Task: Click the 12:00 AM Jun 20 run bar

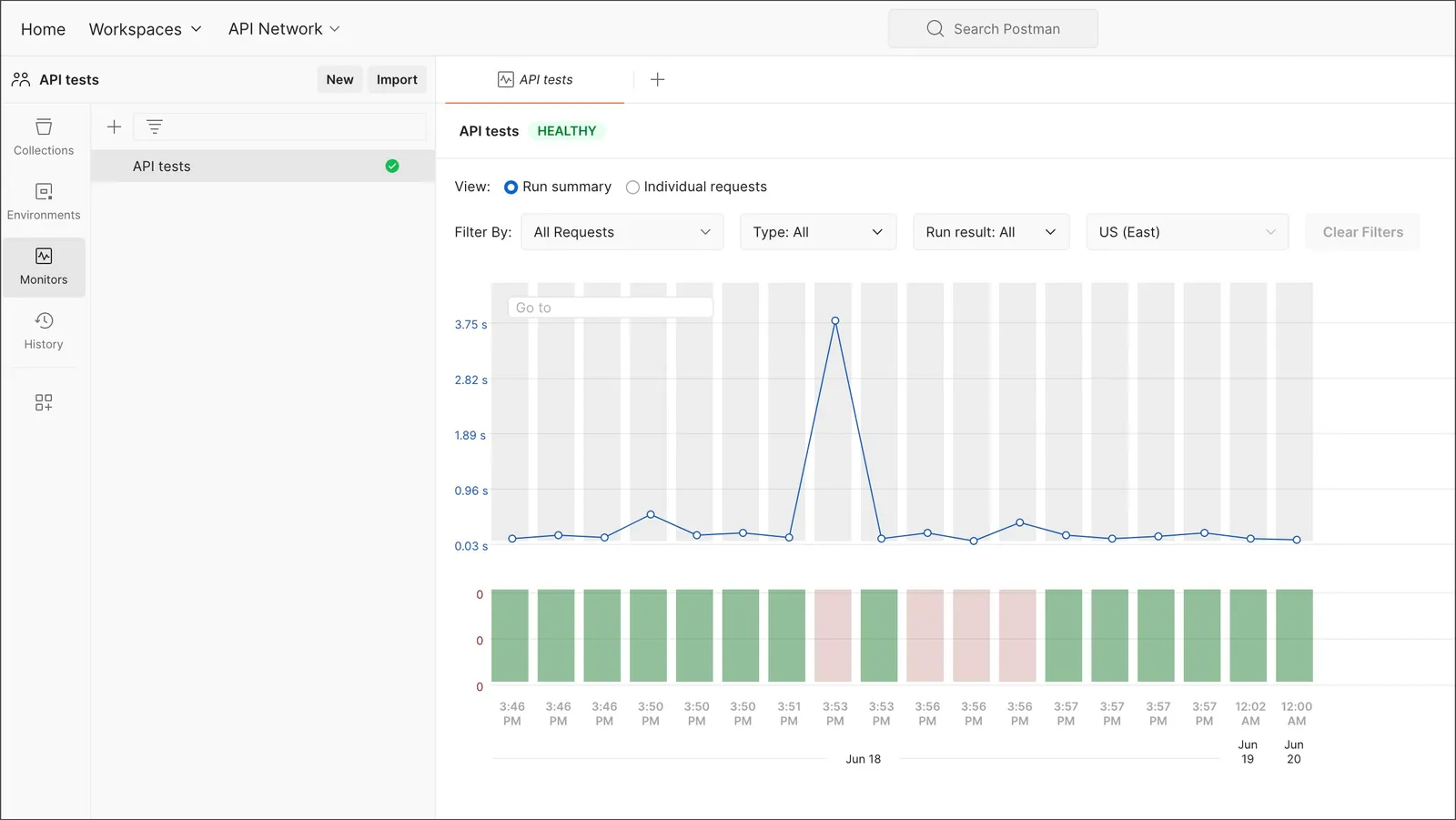Action: coord(1294,635)
